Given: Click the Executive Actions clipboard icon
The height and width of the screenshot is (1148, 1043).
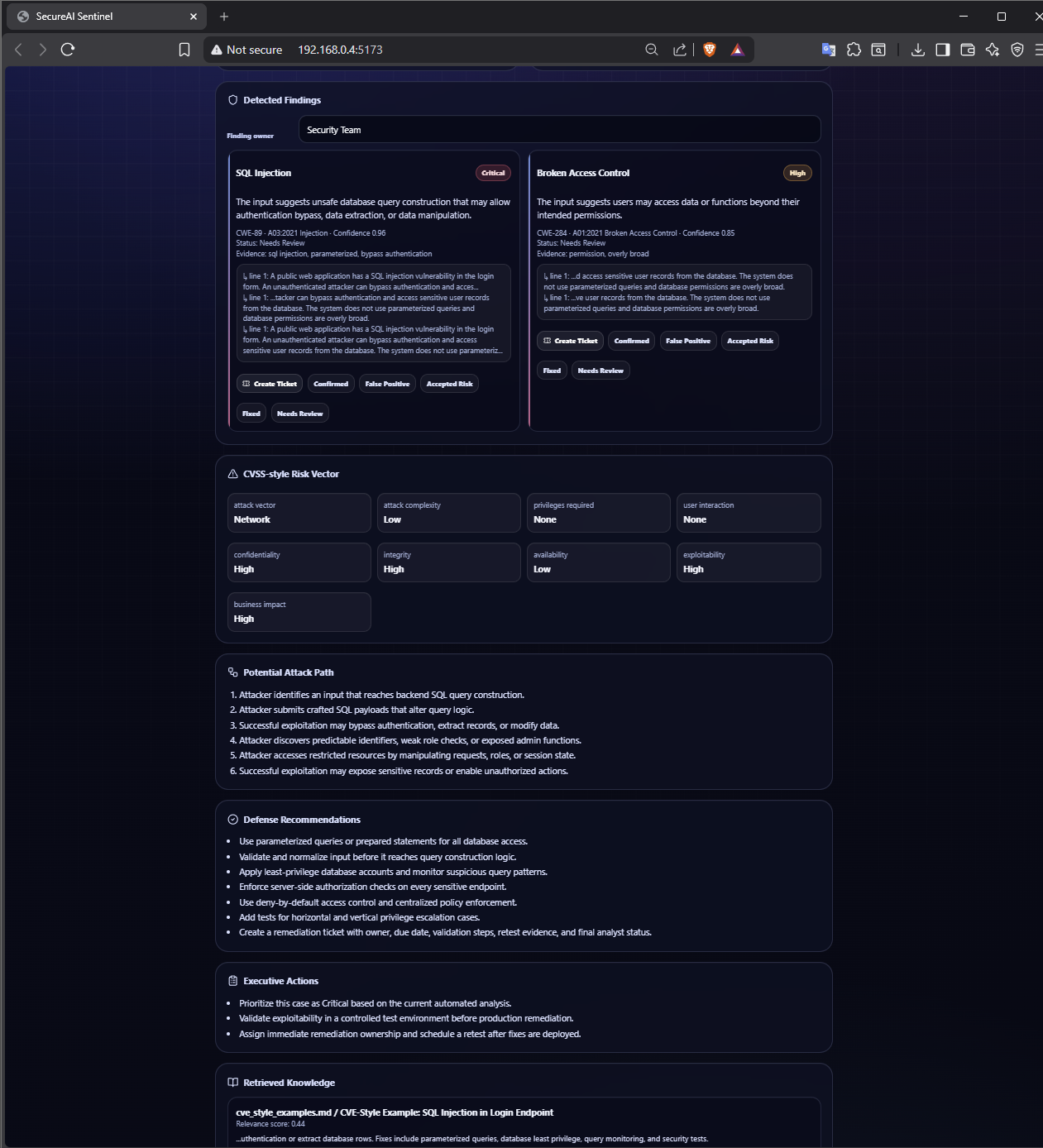Looking at the screenshot, I should pyautogui.click(x=233, y=981).
